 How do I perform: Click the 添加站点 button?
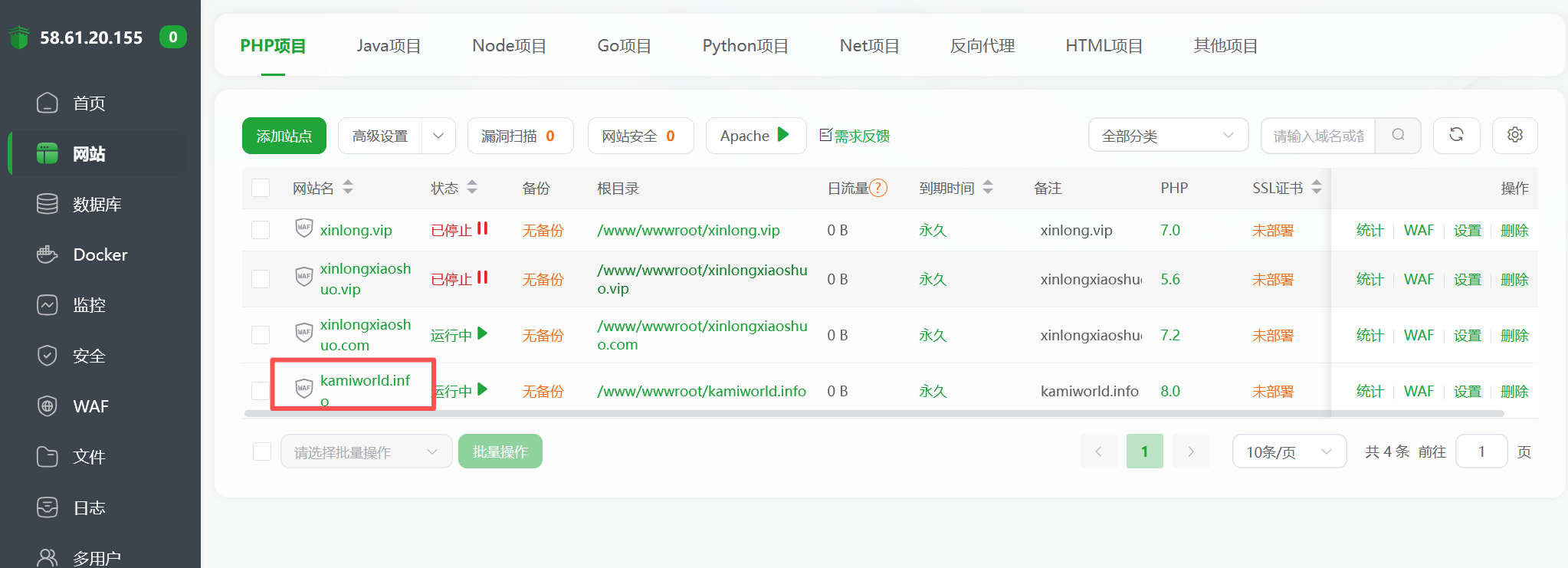tap(284, 136)
